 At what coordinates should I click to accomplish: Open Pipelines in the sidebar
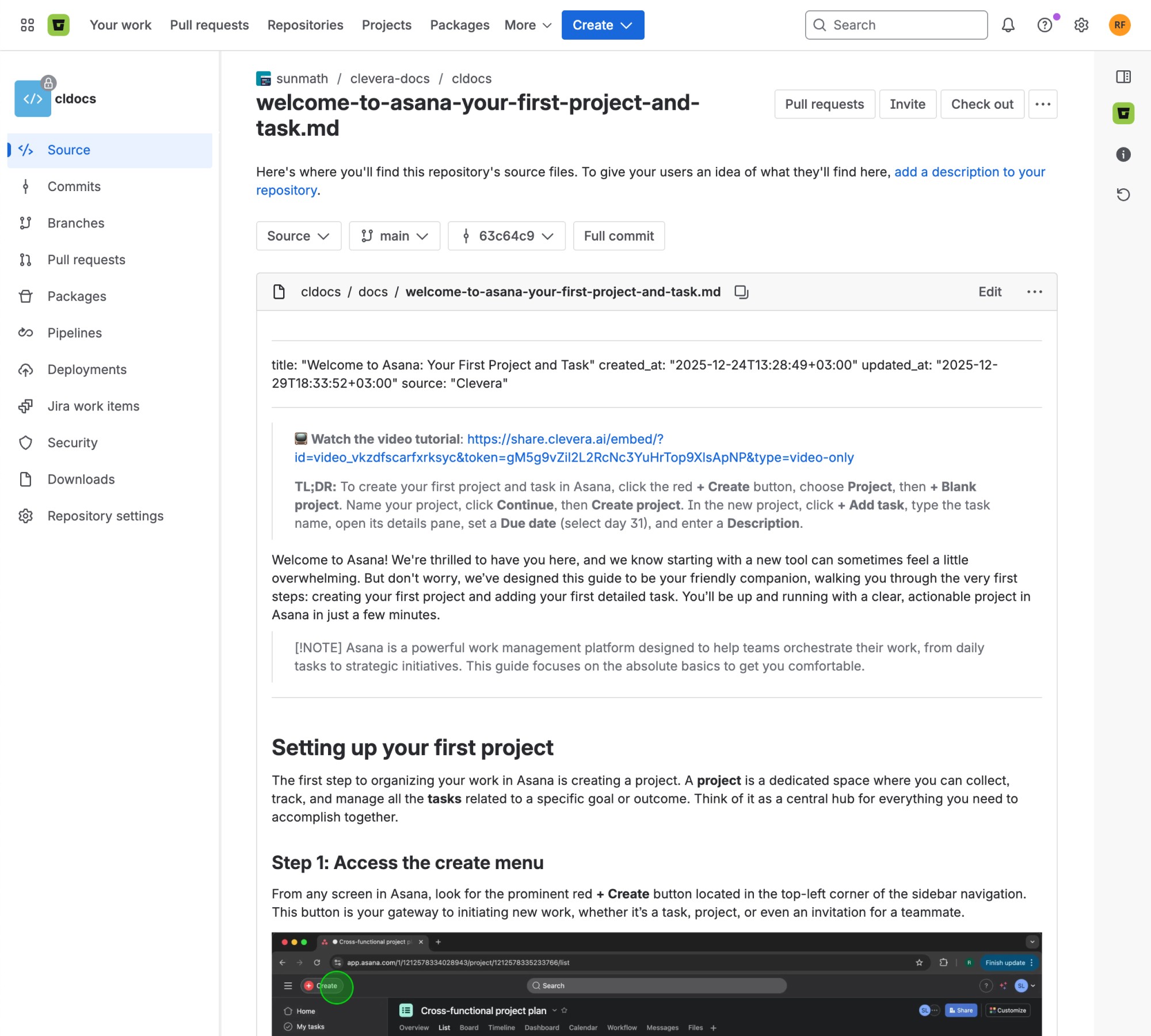(x=74, y=333)
